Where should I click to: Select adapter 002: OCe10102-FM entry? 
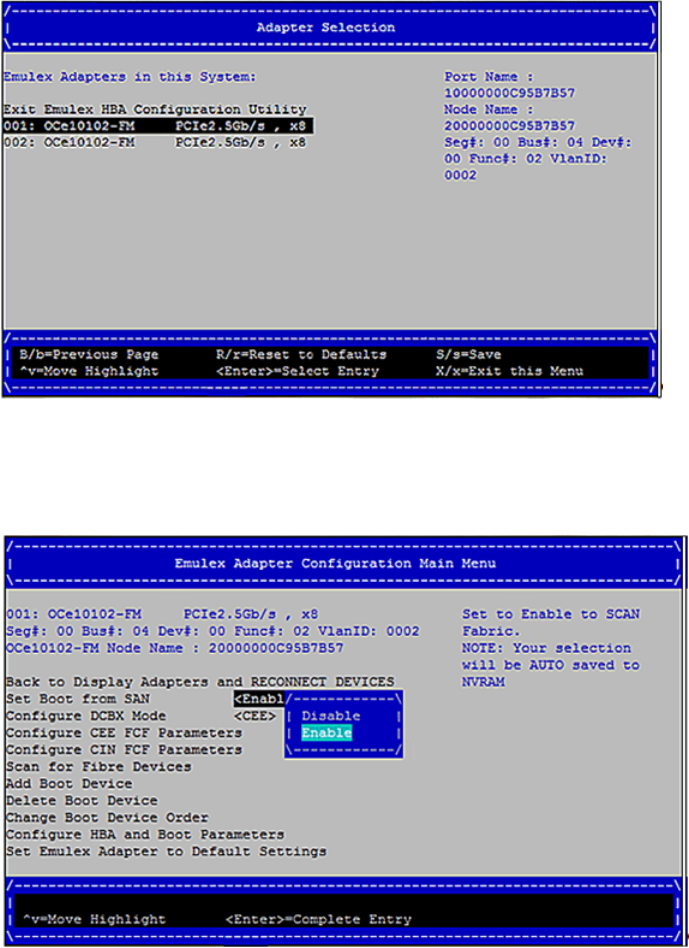[155, 143]
